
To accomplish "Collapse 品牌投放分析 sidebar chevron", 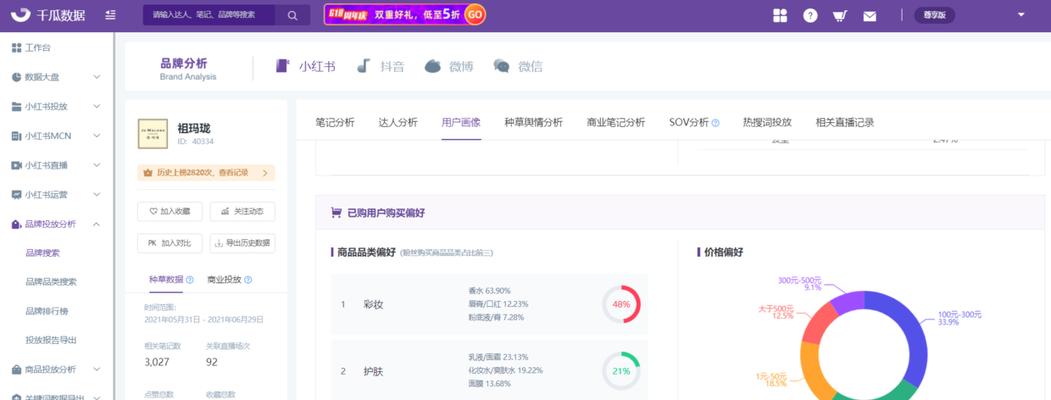I will (97, 224).
